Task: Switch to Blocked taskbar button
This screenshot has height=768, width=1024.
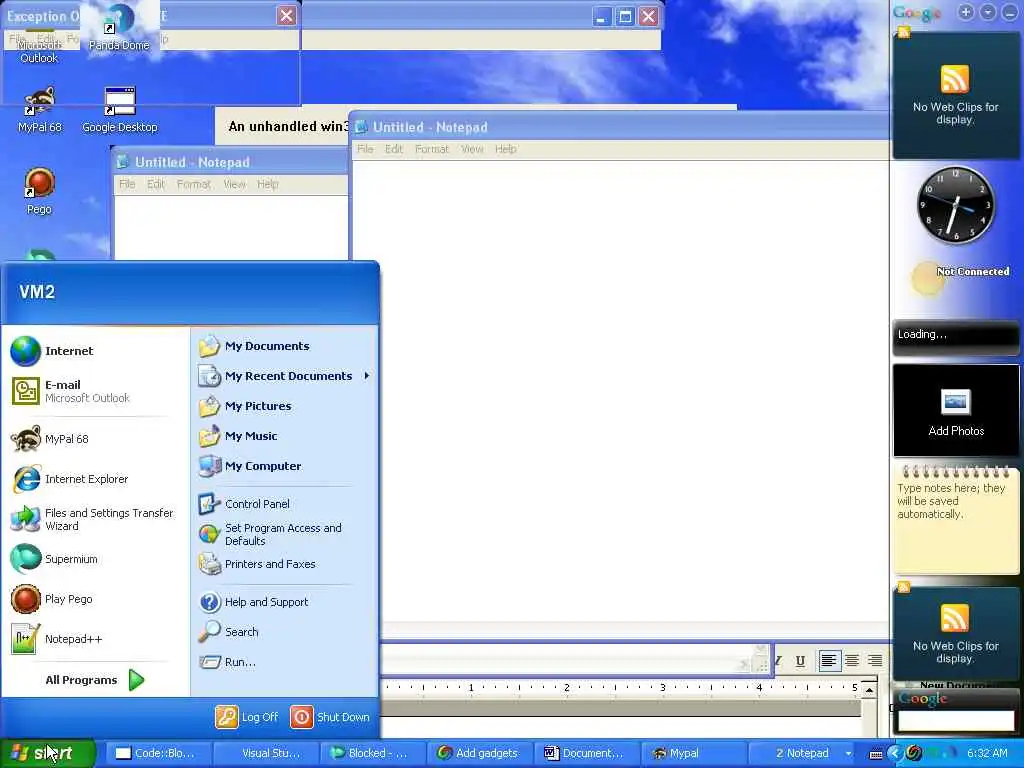Action: [x=374, y=753]
